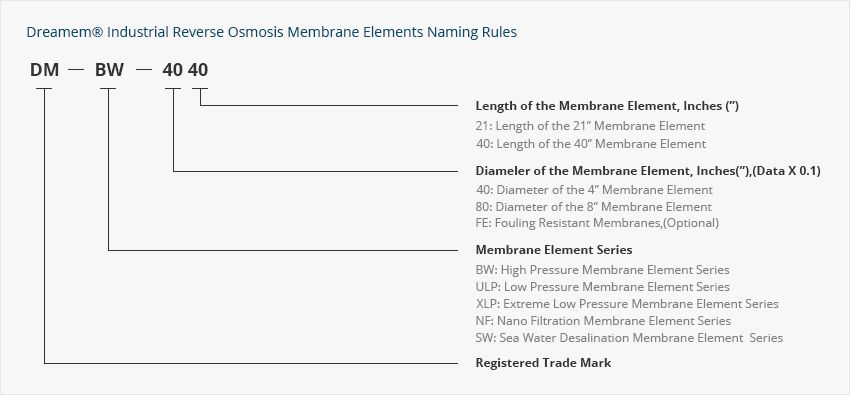Select the 40 inch length description line
The image size is (850, 395).
[x=591, y=144]
